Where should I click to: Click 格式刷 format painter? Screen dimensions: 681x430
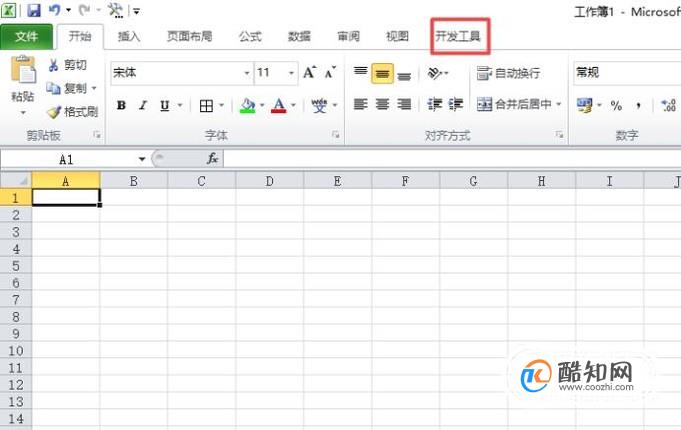[x=73, y=112]
